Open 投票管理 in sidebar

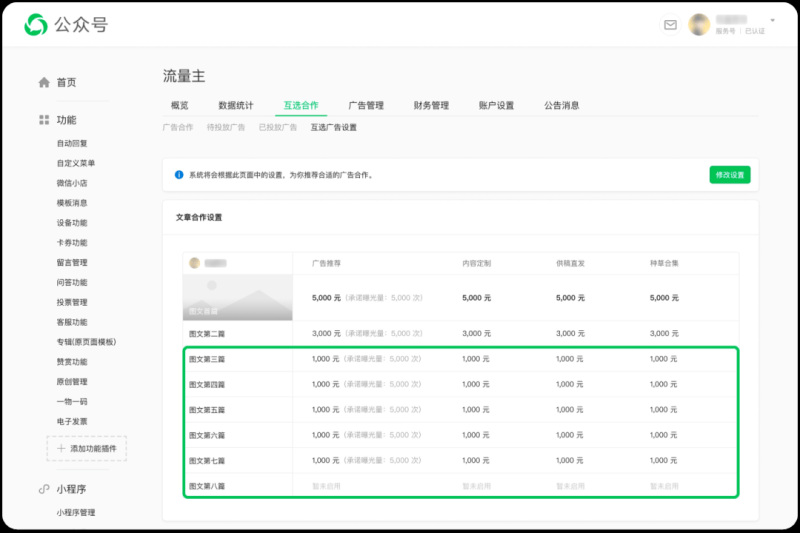[72, 302]
